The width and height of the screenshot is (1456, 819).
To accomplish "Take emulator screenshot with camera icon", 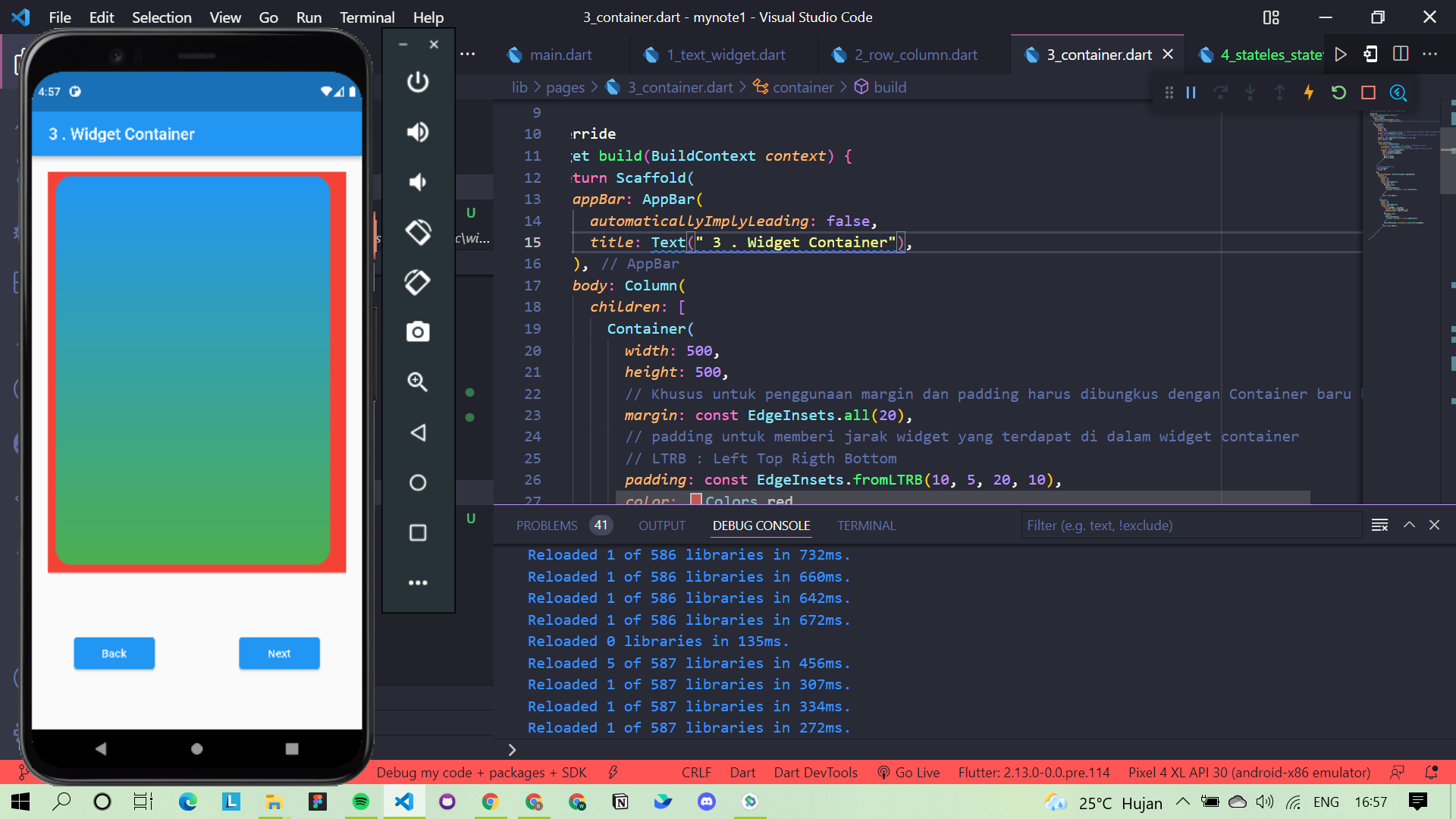I will tap(418, 332).
